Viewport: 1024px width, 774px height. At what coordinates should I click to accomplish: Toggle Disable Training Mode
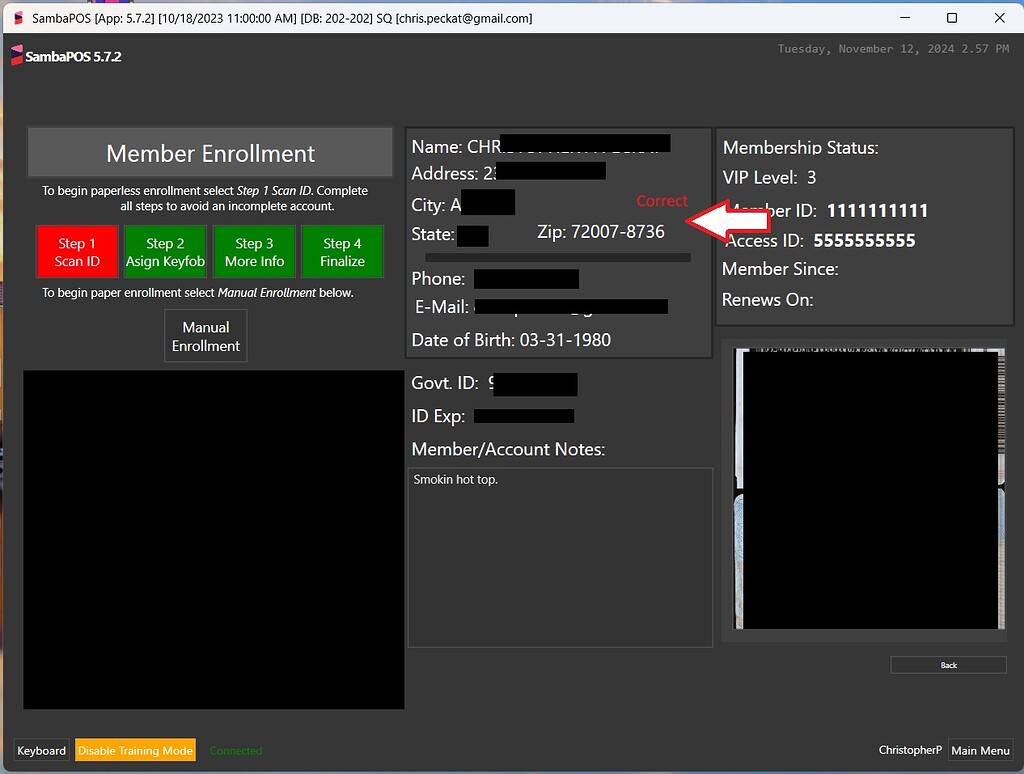tap(135, 750)
